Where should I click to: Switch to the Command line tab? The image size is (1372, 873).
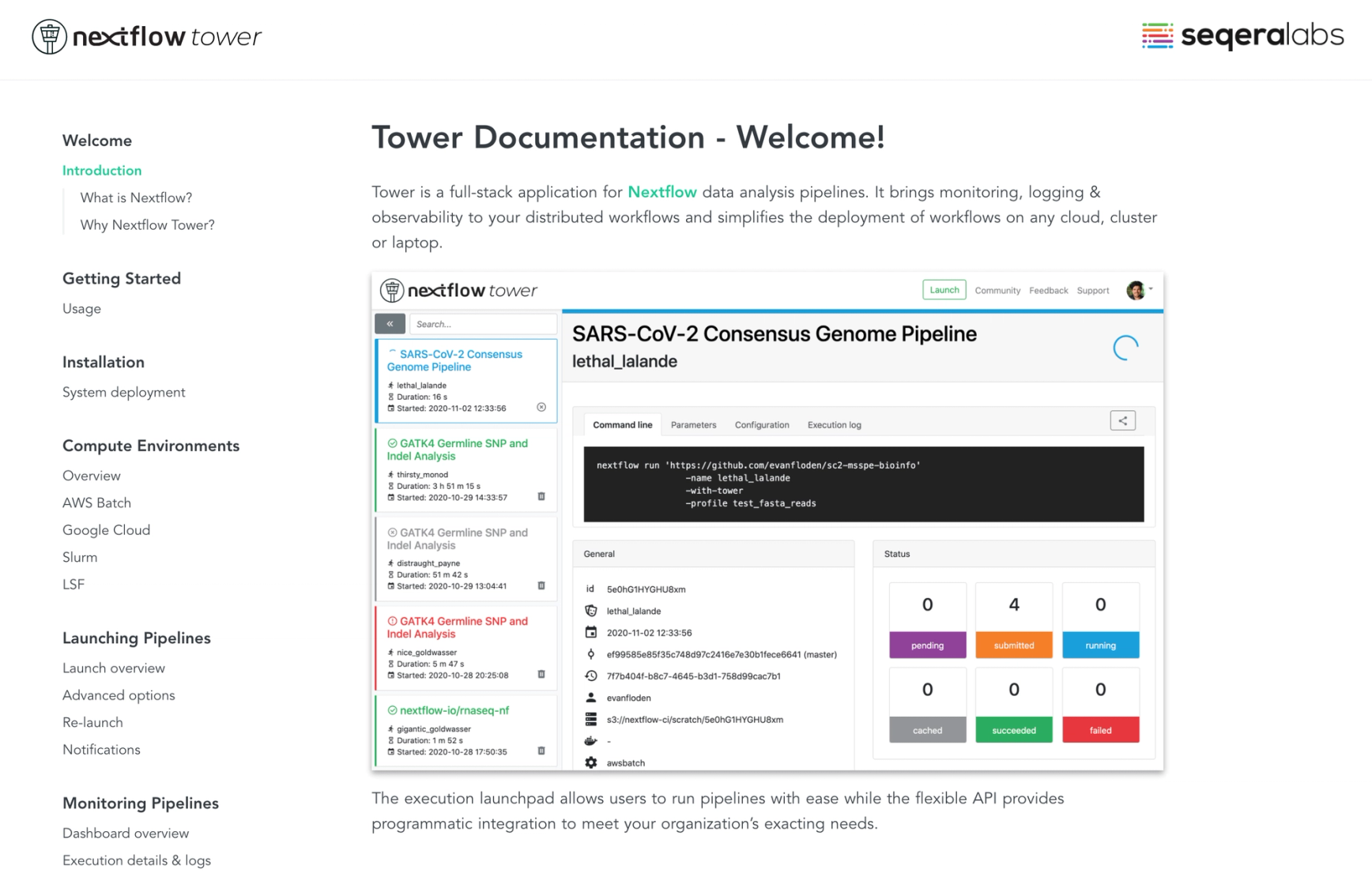tap(623, 425)
